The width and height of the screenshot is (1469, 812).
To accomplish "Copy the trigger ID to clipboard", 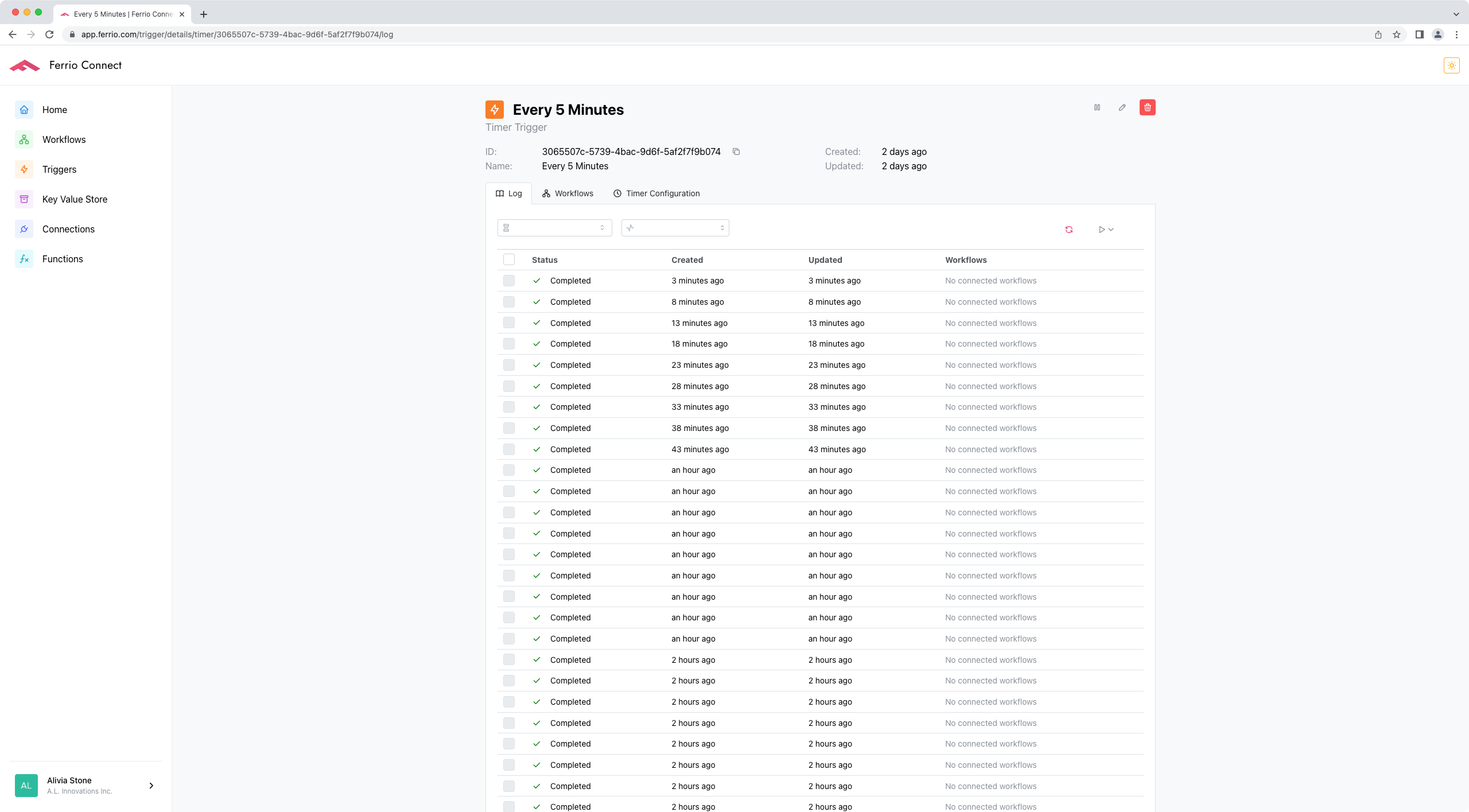I will 736,151.
